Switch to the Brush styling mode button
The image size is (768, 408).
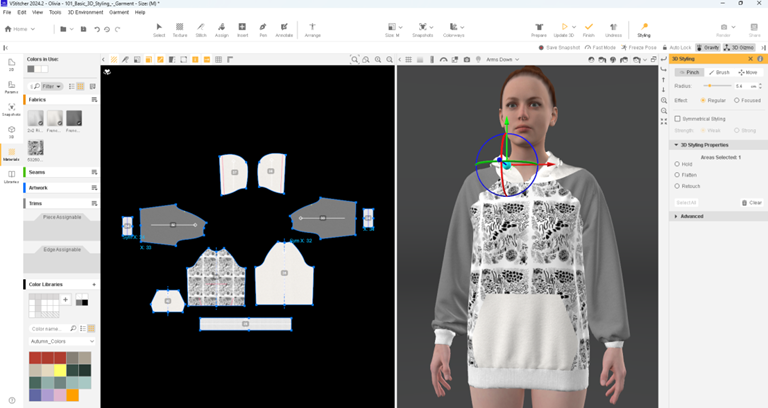719,72
